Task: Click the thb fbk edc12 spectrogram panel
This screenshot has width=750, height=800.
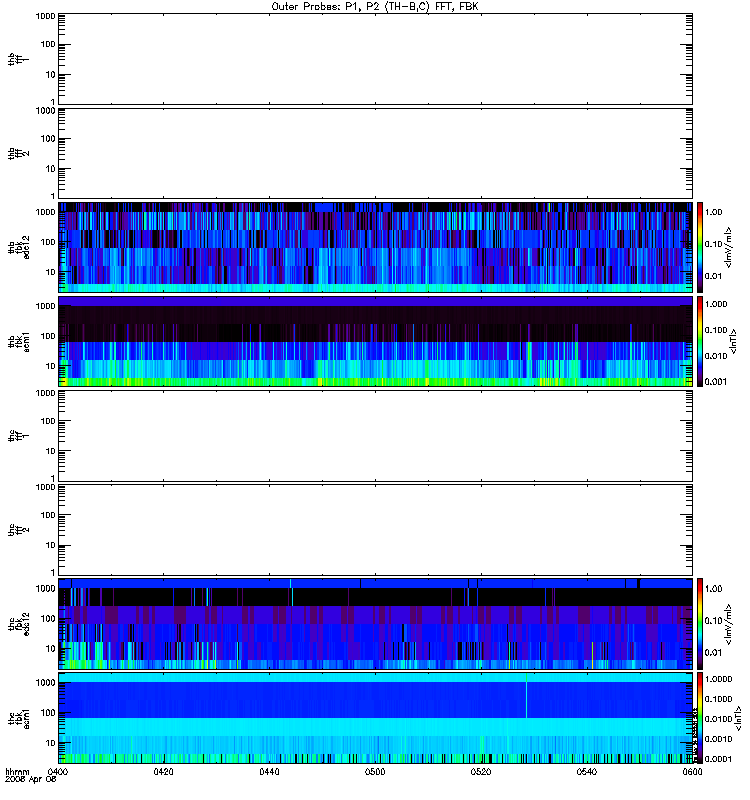Action: [x=376, y=247]
